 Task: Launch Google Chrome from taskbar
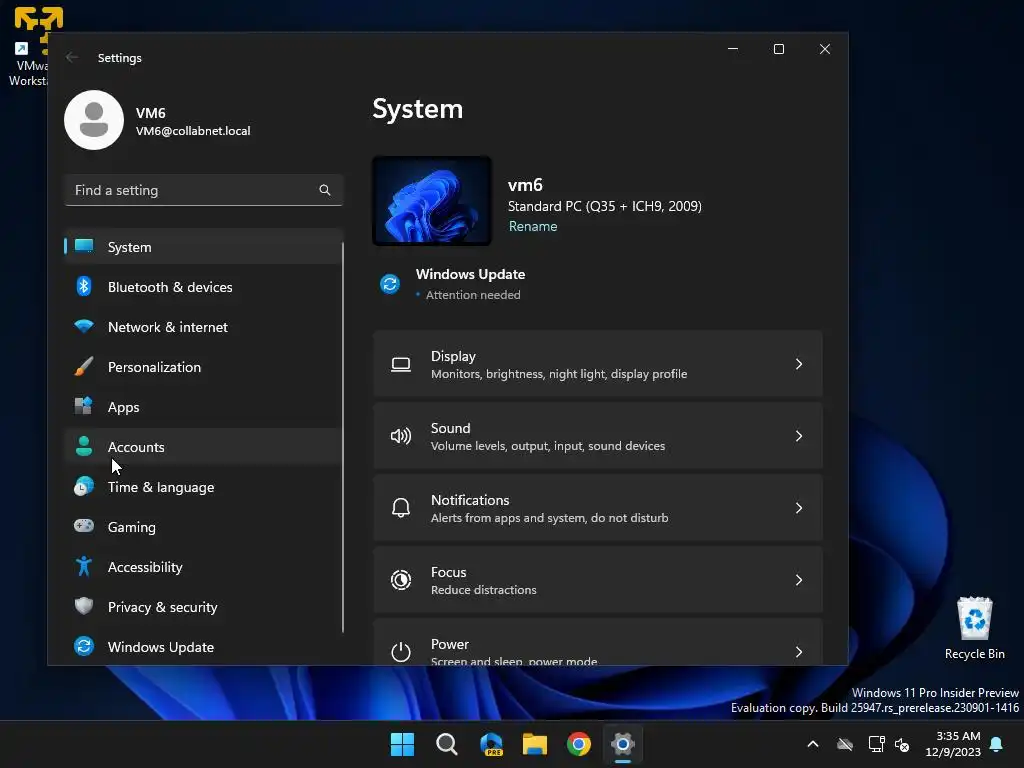click(579, 744)
